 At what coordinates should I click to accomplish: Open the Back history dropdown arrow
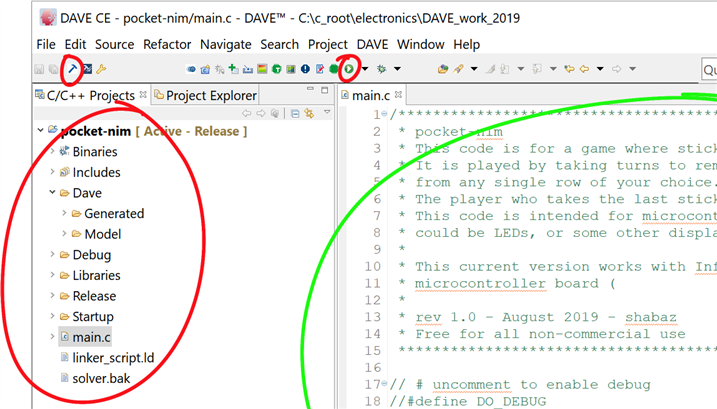click(x=600, y=69)
